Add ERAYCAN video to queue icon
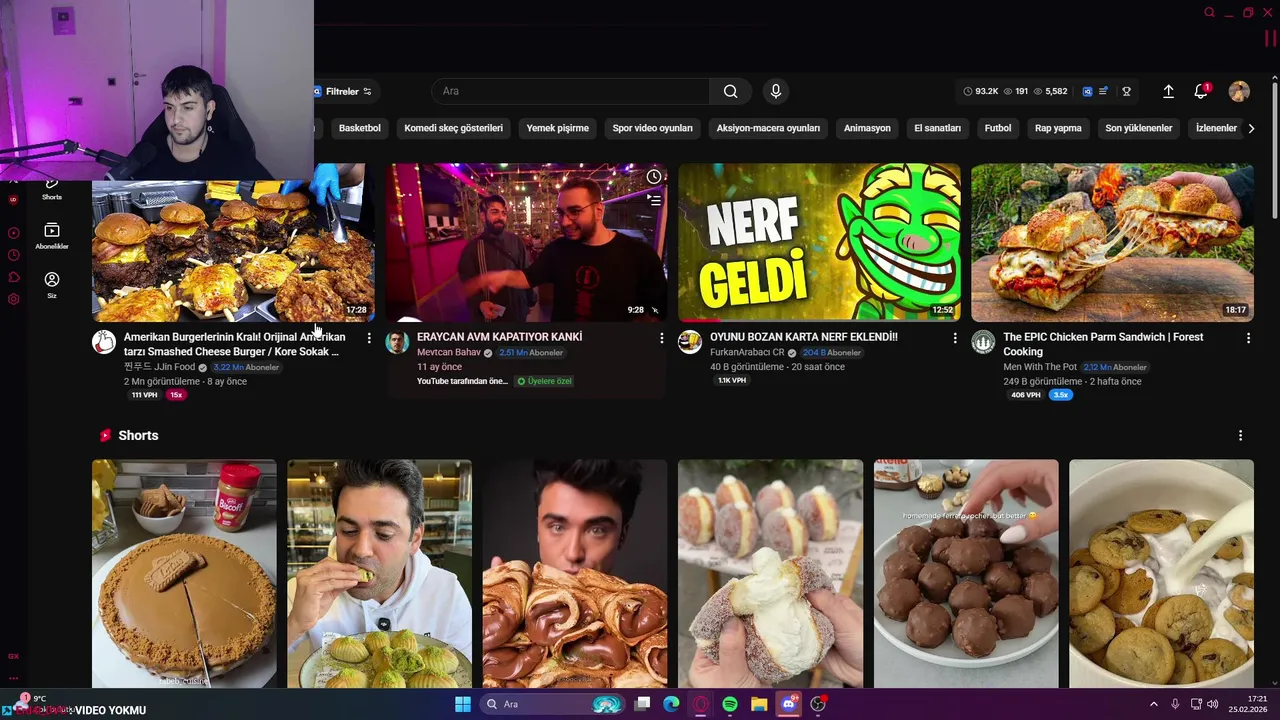Image resolution: width=1280 pixels, height=720 pixels. pos(654,200)
